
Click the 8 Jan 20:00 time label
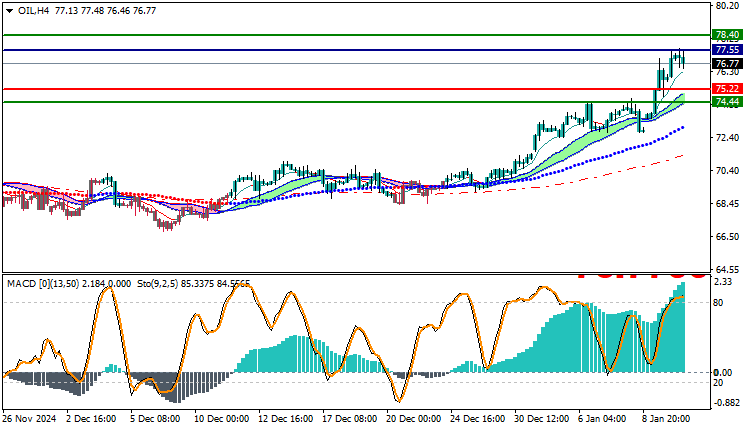tap(666, 419)
